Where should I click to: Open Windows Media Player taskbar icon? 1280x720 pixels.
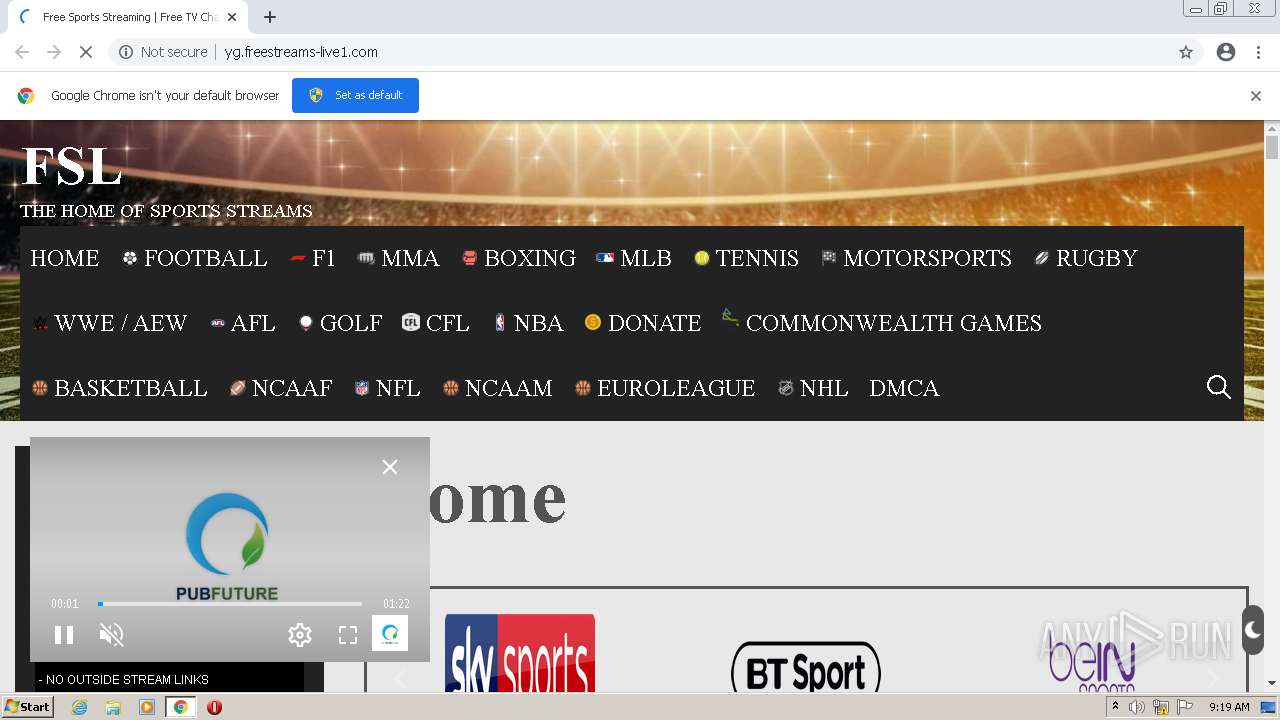[x=147, y=707]
